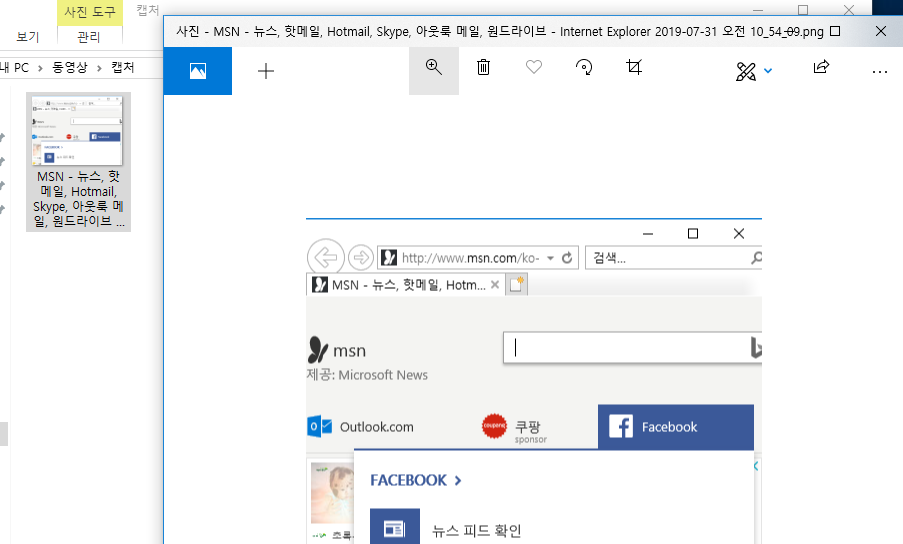Open the crop tool

pyautogui.click(x=634, y=69)
